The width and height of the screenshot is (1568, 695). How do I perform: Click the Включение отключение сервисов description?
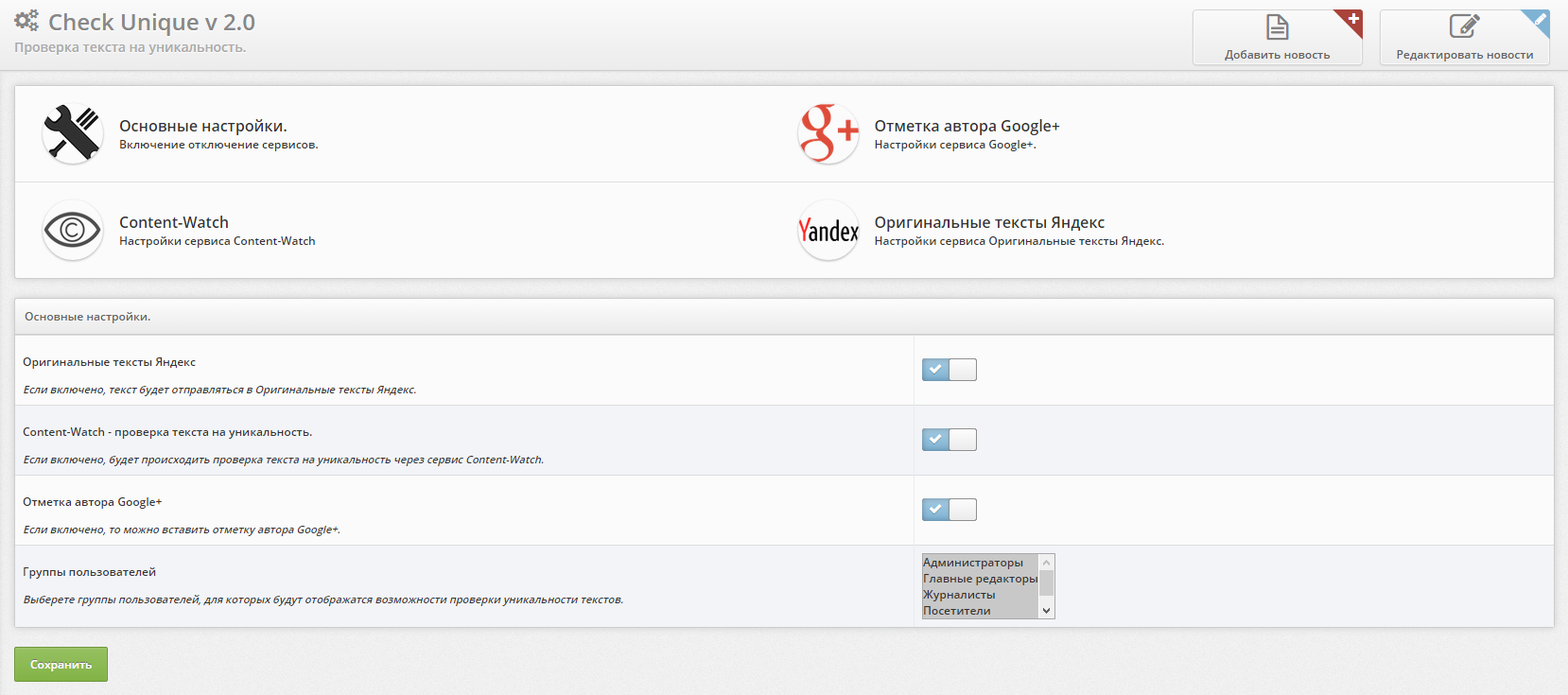(x=218, y=145)
